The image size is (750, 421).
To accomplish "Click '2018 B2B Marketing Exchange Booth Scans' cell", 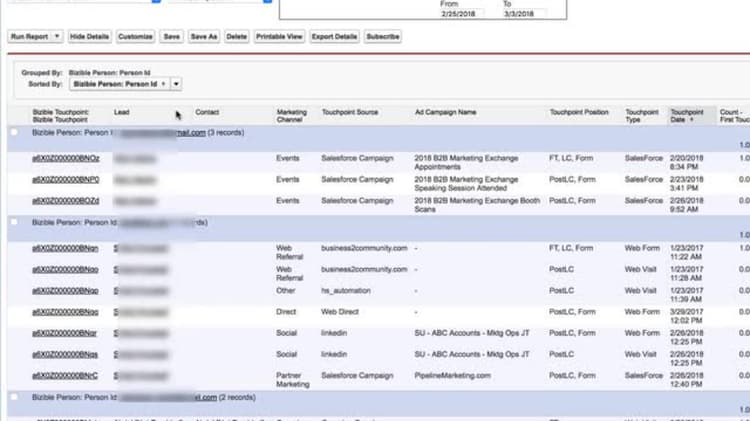I will point(477,204).
